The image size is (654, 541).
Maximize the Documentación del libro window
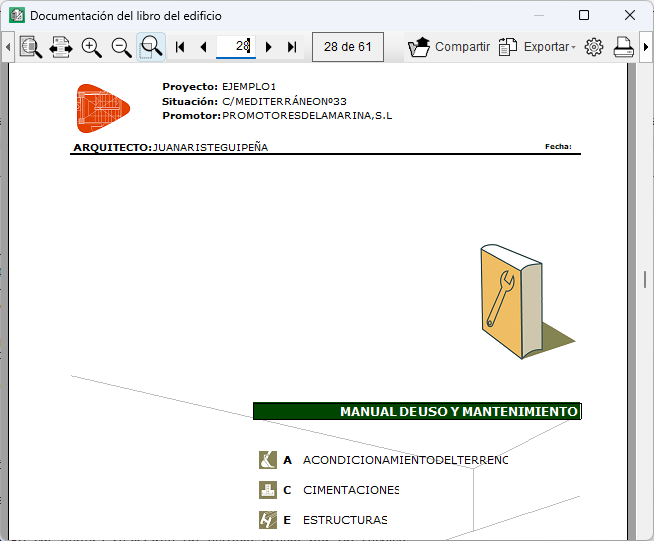[x=584, y=15]
